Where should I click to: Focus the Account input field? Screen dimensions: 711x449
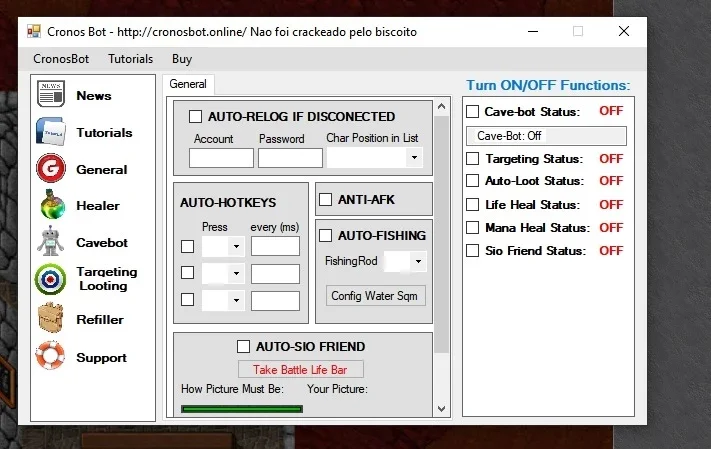[221, 158]
